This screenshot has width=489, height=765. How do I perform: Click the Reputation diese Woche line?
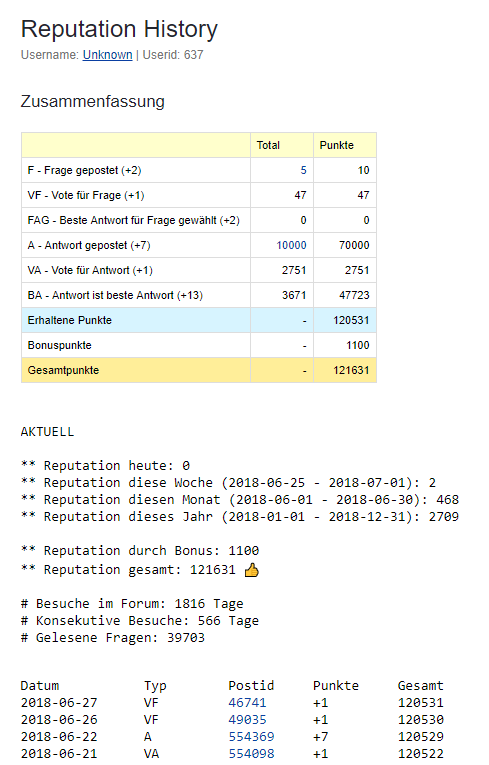pos(228,483)
